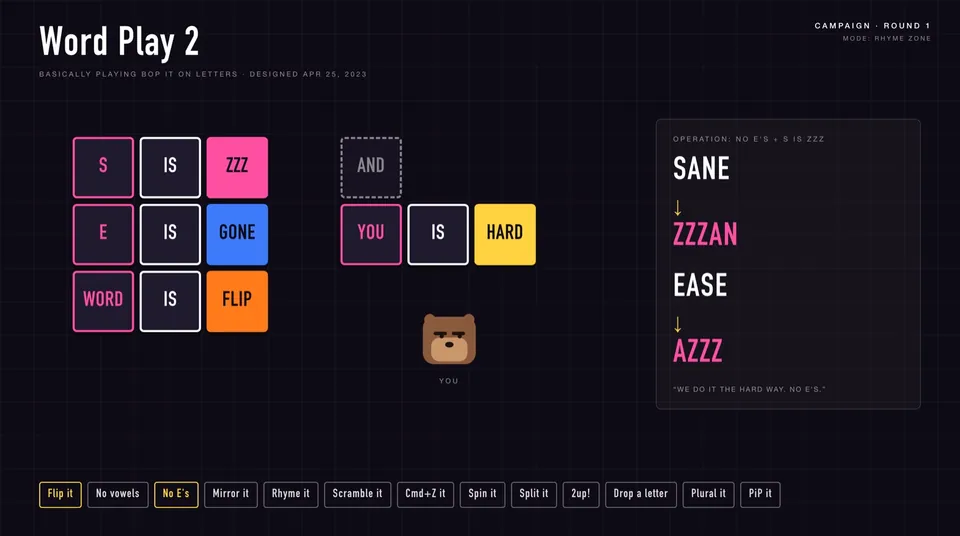This screenshot has width=960, height=536.
Task: Click the IS tile next to S
Action: [170, 167]
